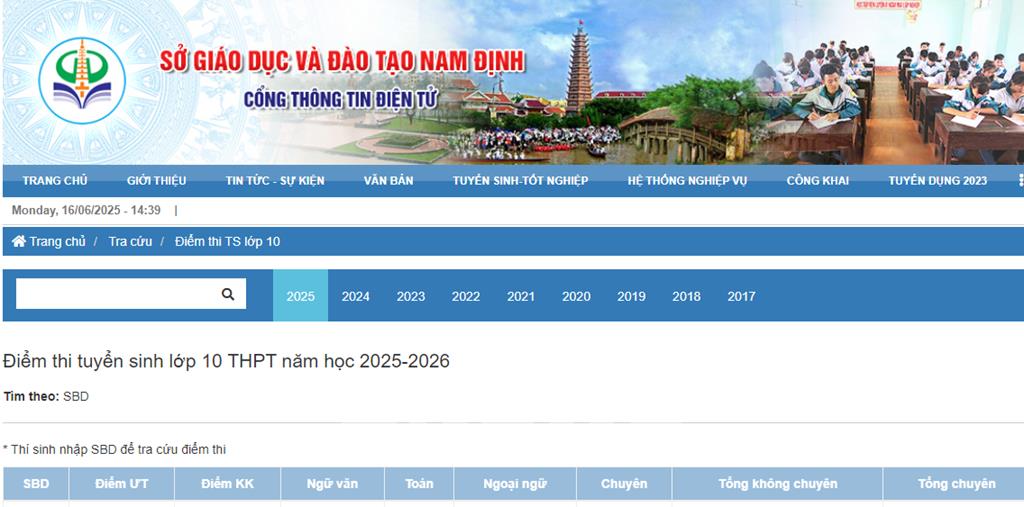Open TUYỂN SINH-TỐT NGHIỆP menu
Viewport: 1024px width, 507px height.
click(x=520, y=181)
